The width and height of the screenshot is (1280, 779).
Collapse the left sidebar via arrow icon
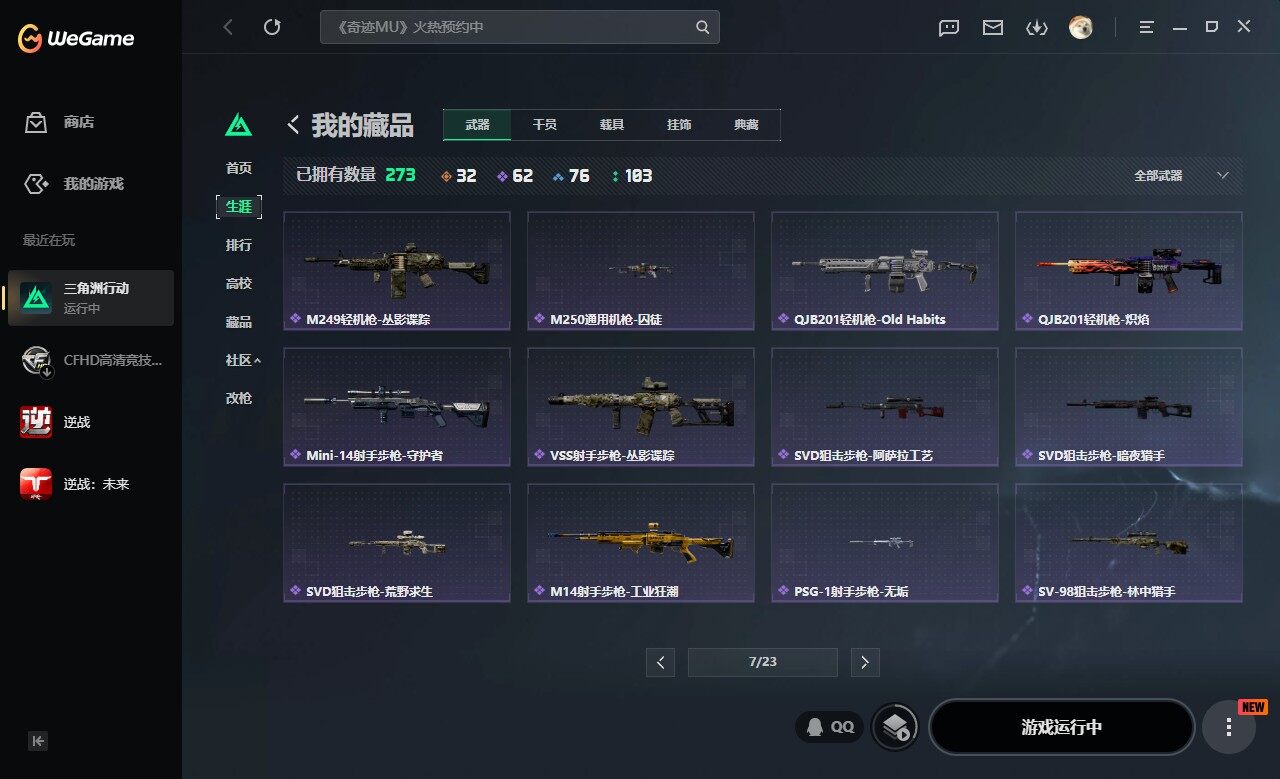pyautogui.click(x=38, y=741)
